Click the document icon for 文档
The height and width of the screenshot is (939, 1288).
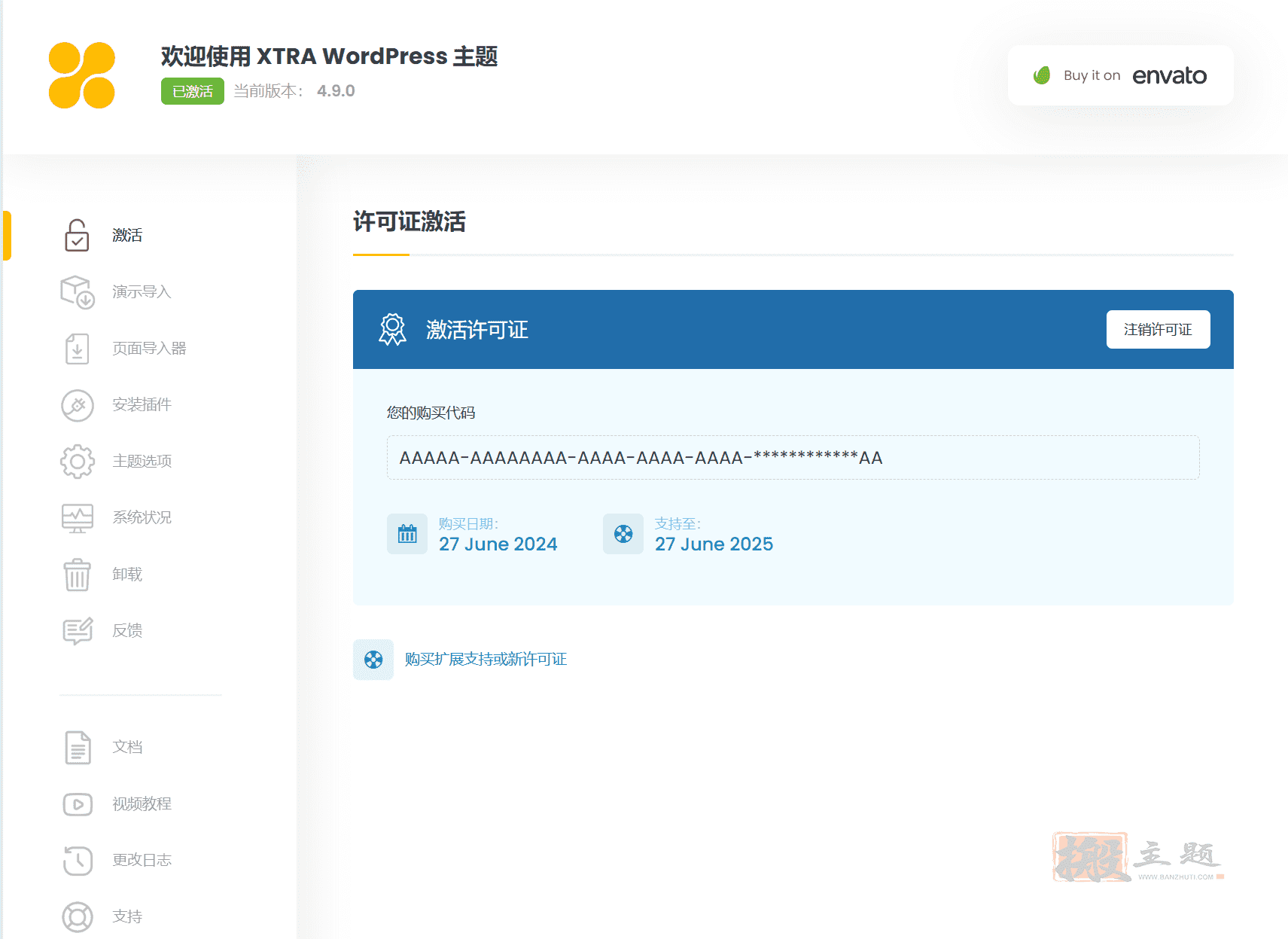pos(77,748)
